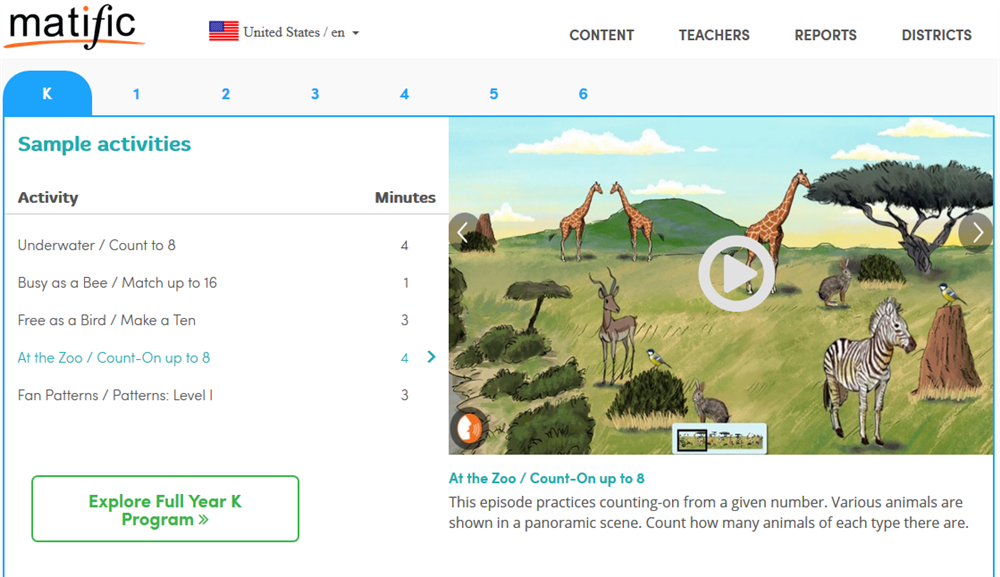Viewport: 1000px width, 577px height.
Task: Go to the previous activity slide
Action: [464, 232]
